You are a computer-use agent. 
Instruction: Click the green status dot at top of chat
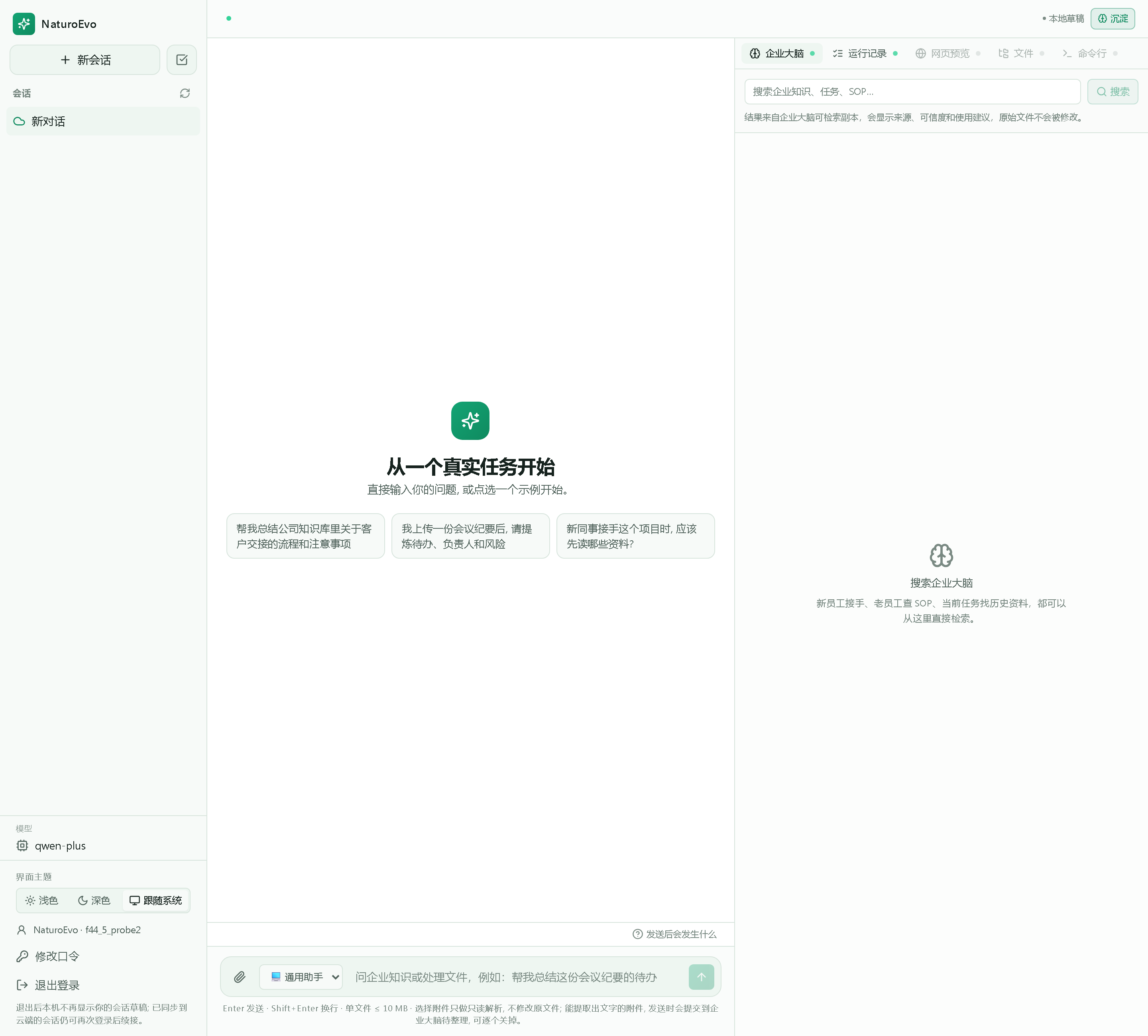[228, 19]
